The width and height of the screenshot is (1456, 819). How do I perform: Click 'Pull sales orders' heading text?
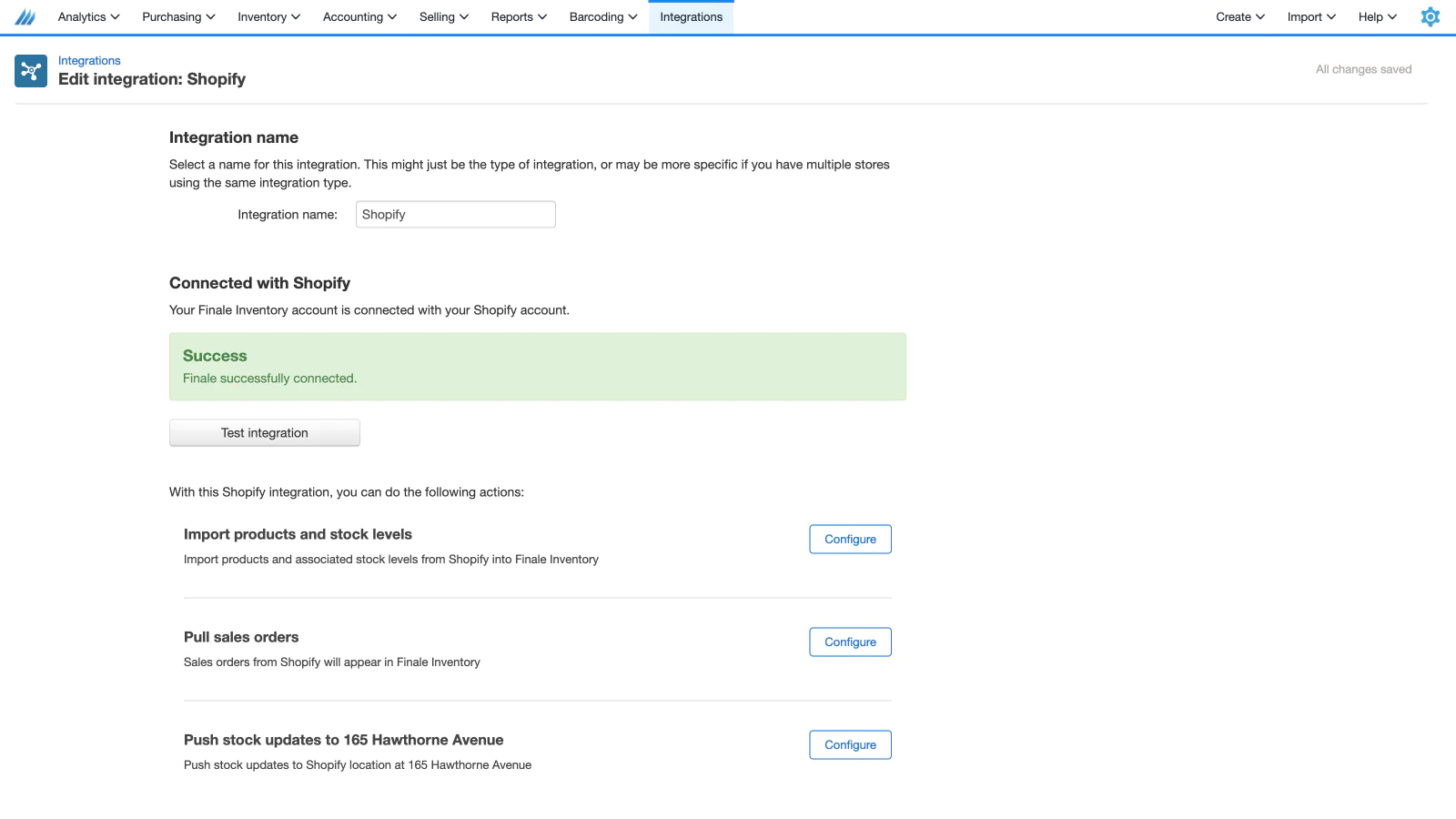(x=241, y=637)
